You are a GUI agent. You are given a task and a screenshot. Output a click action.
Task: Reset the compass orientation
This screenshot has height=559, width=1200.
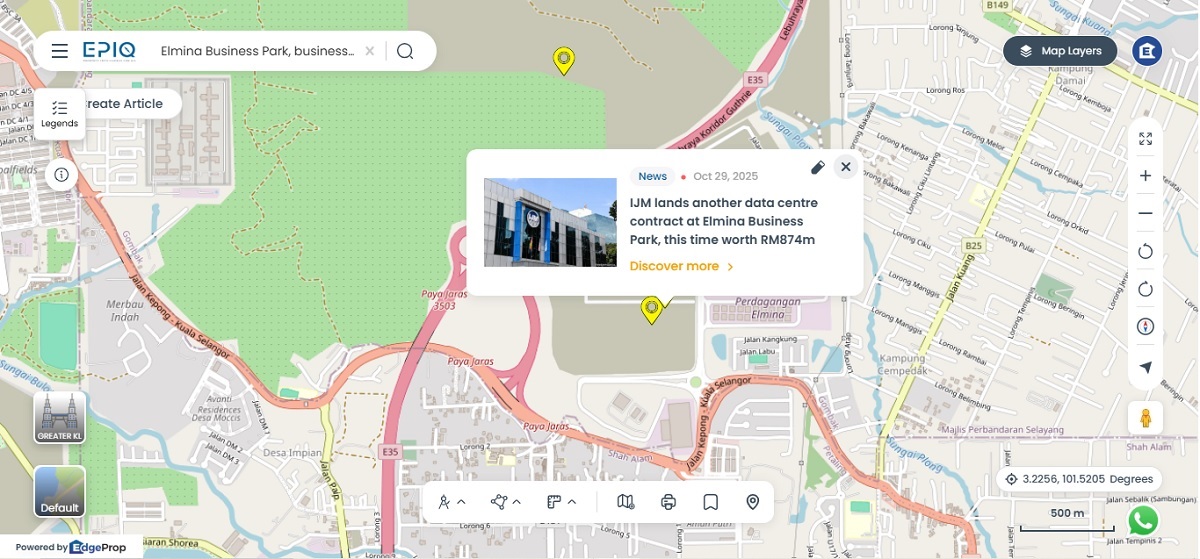1146,327
